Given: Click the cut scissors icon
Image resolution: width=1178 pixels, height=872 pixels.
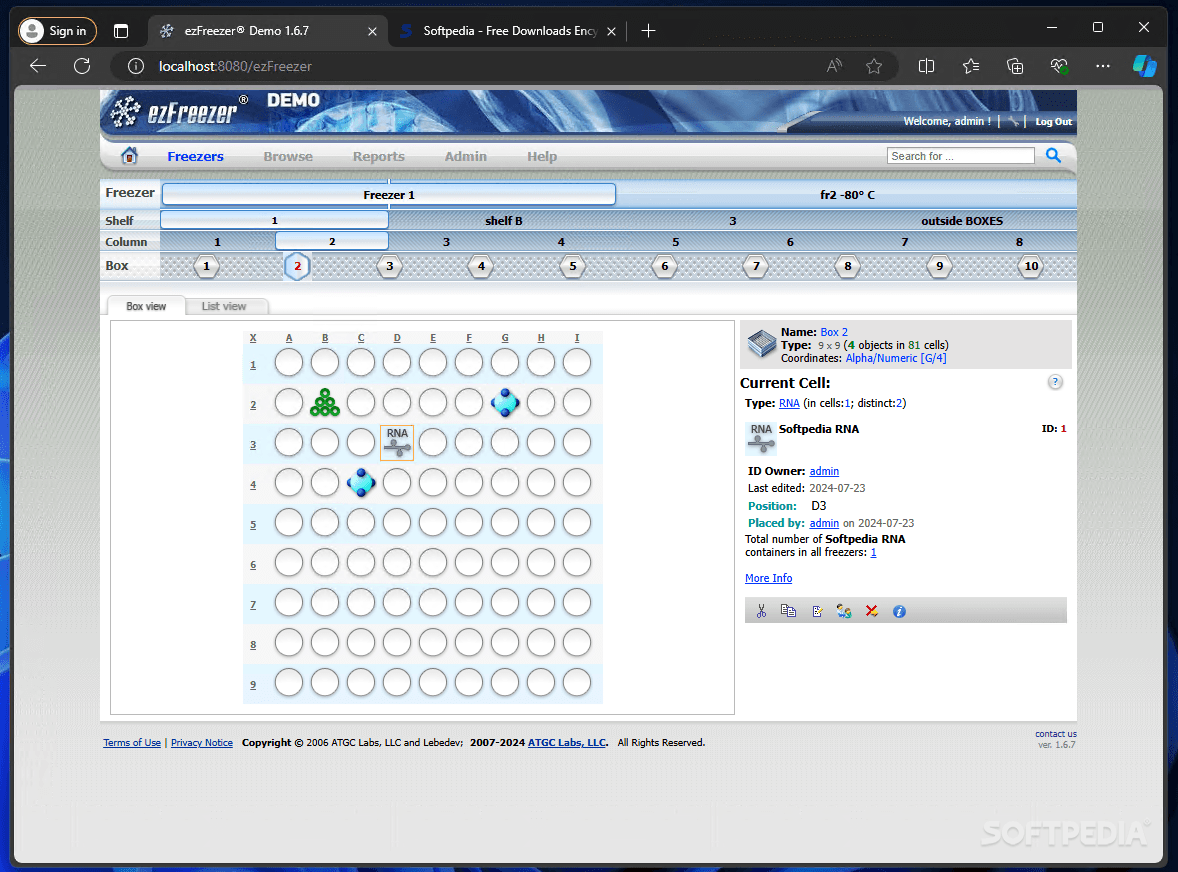Looking at the screenshot, I should tap(761, 611).
